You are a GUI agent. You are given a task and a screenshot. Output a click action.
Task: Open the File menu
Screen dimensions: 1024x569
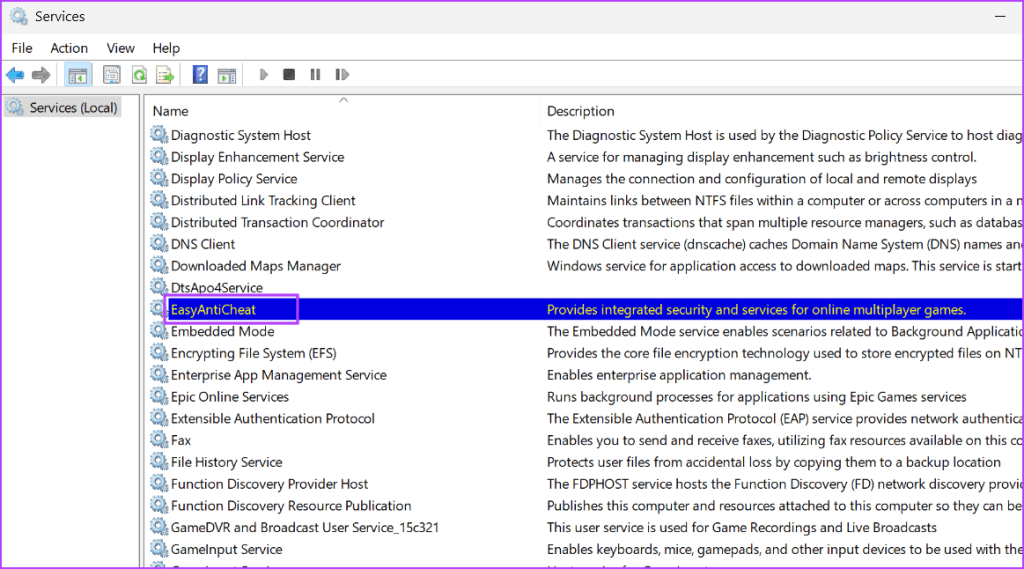22,48
